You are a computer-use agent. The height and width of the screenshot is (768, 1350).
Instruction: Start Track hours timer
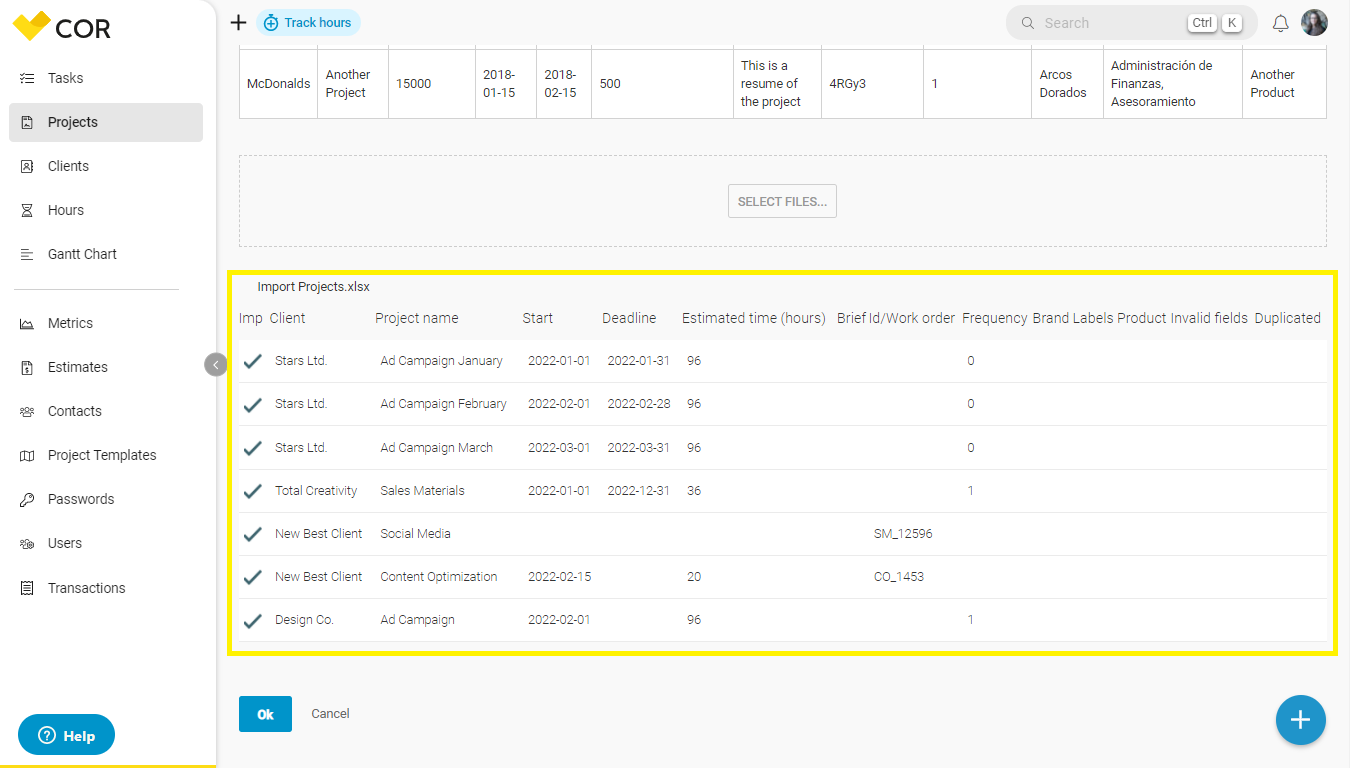308,23
